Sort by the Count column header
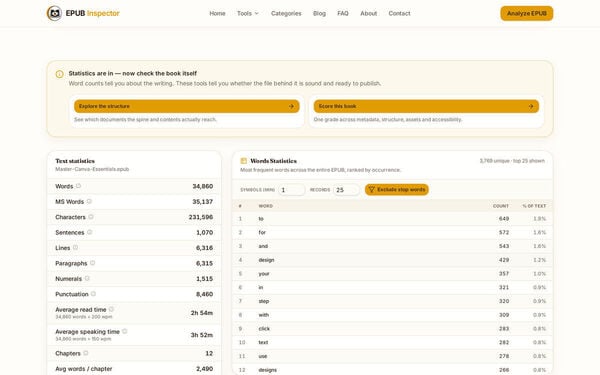This screenshot has height=375, width=600. coord(501,206)
